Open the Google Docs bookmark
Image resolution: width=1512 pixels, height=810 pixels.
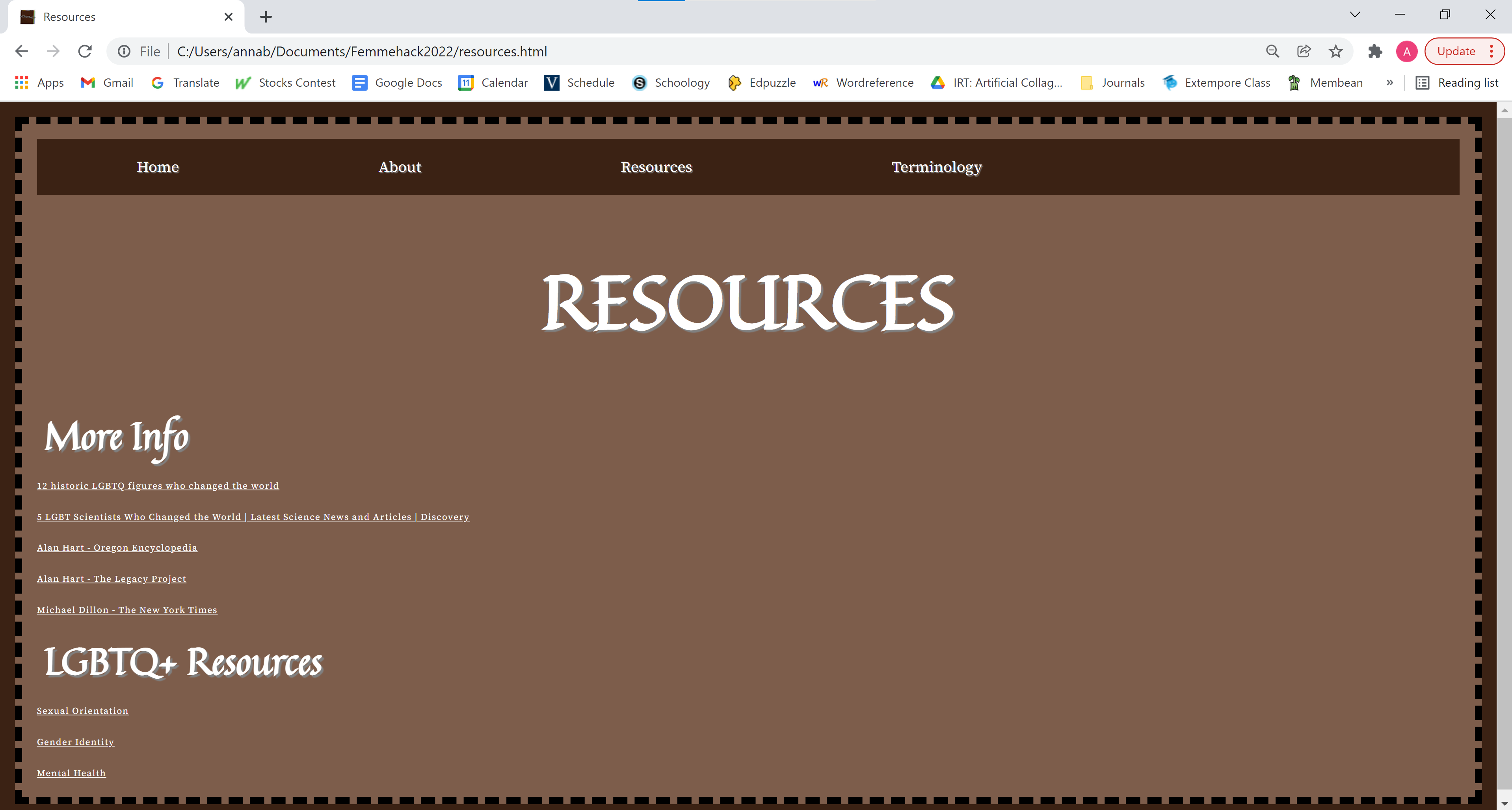point(397,83)
